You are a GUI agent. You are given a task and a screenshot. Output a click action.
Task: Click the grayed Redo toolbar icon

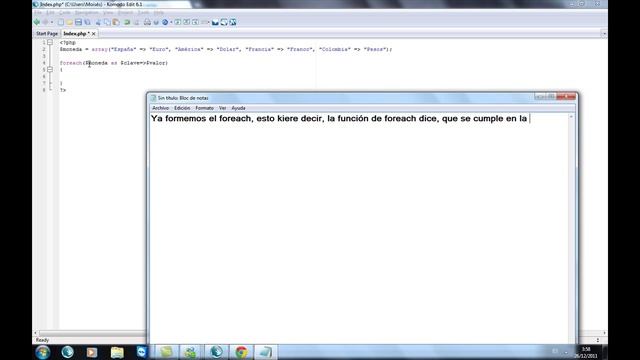tap(136, 22)
